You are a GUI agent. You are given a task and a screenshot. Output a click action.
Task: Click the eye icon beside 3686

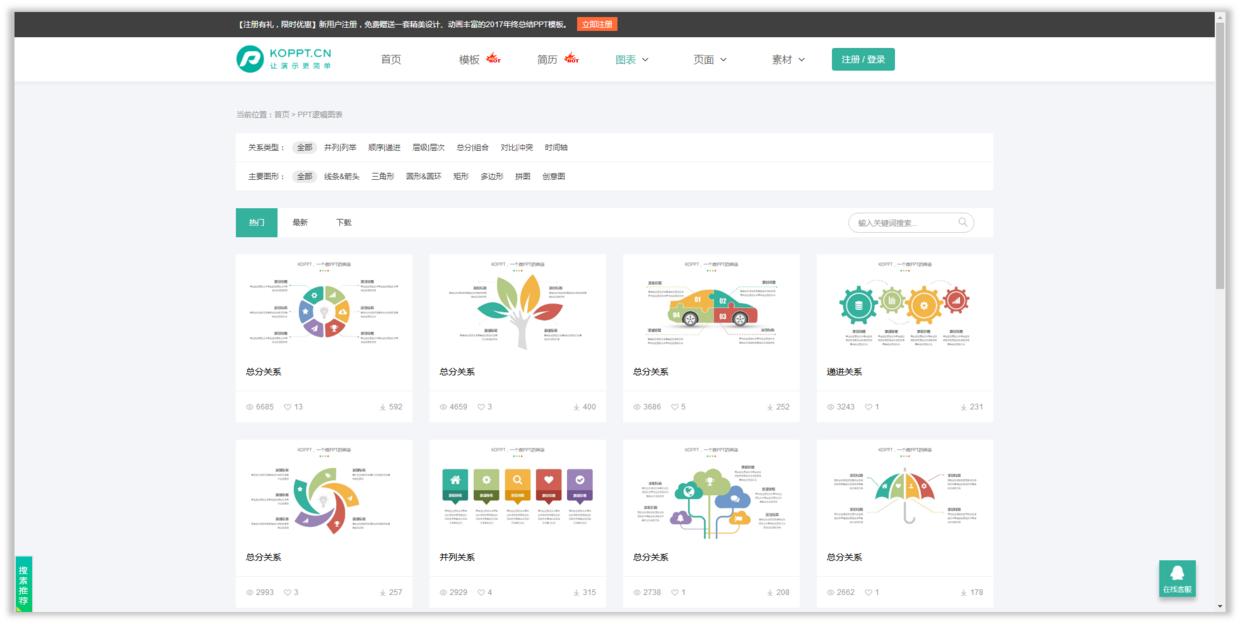coord(637,407)
